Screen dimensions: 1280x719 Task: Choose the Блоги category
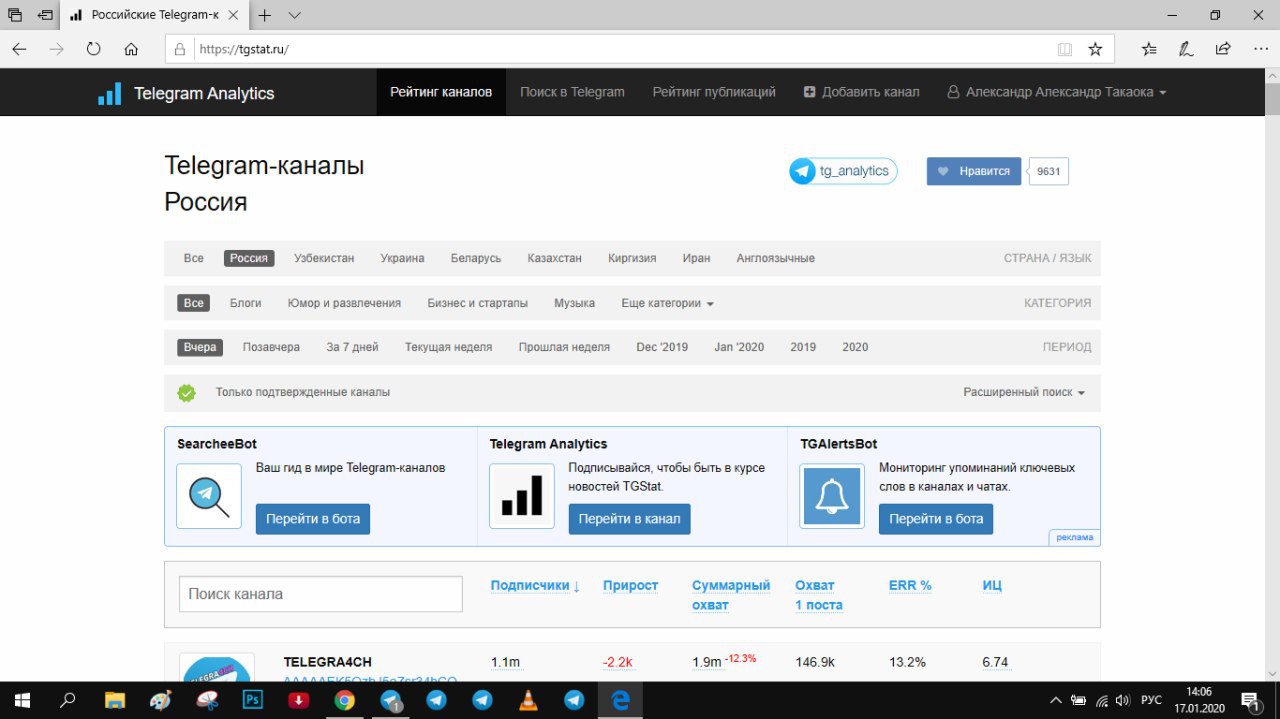[x=245, y=303]
